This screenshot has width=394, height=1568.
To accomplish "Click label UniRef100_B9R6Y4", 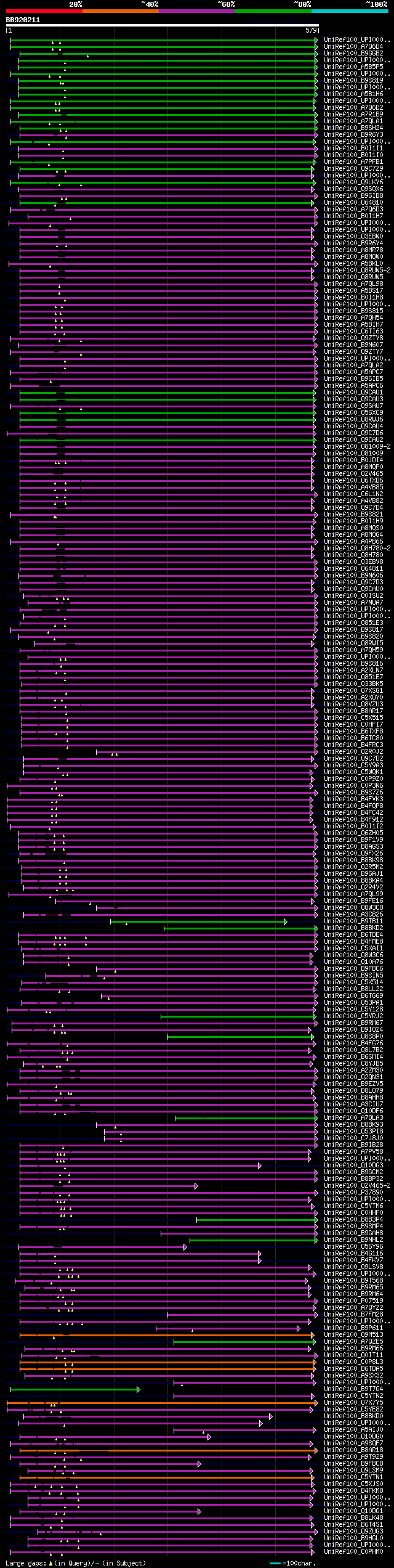I will click(x=353, y=243).
